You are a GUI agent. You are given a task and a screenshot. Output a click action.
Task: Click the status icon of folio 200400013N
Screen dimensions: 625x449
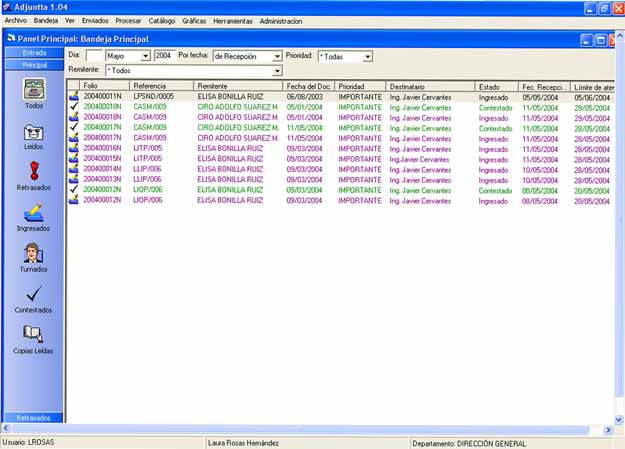coord(74,179)
